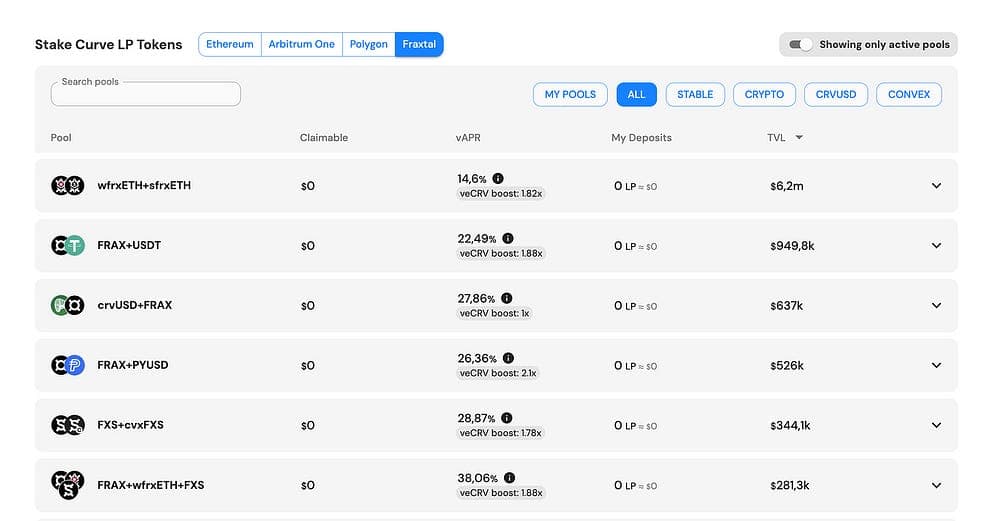
Task: Click the vAPR column header
Action: click(468, 138)
